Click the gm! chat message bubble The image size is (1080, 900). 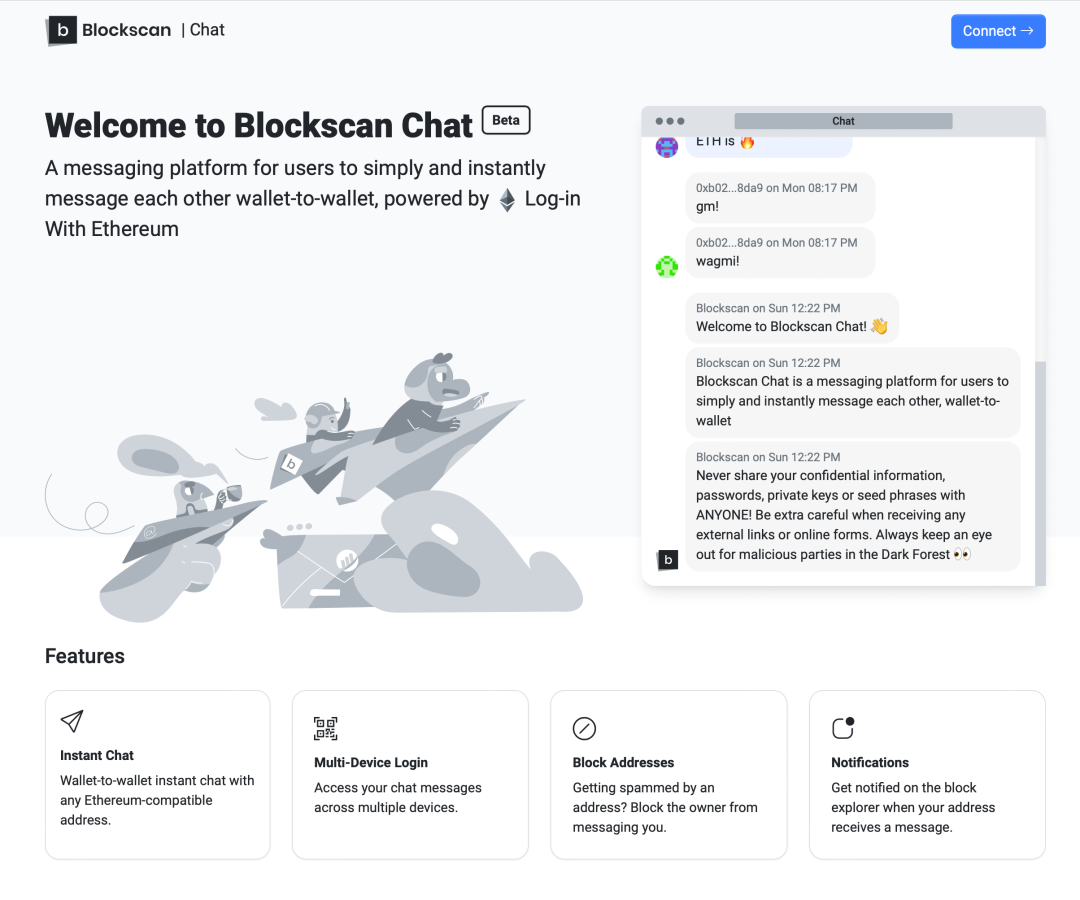click(x=780, y=197)
